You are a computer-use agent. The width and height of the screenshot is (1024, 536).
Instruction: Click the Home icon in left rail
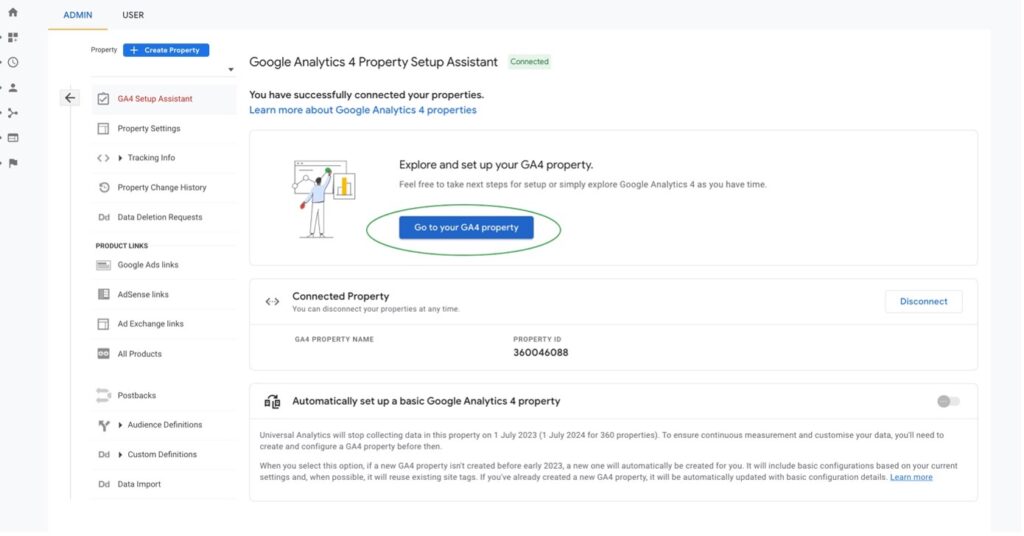pyautogui.click(x=13, y=12)
